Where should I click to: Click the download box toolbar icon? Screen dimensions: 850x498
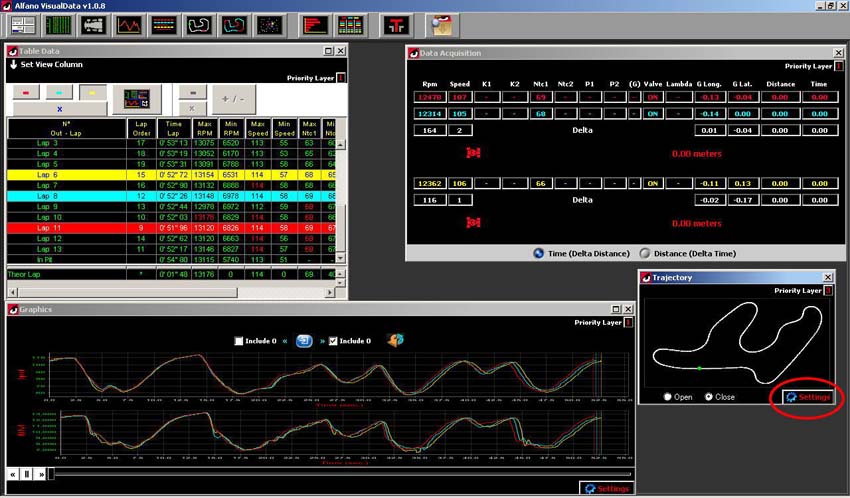coord(442,25)
